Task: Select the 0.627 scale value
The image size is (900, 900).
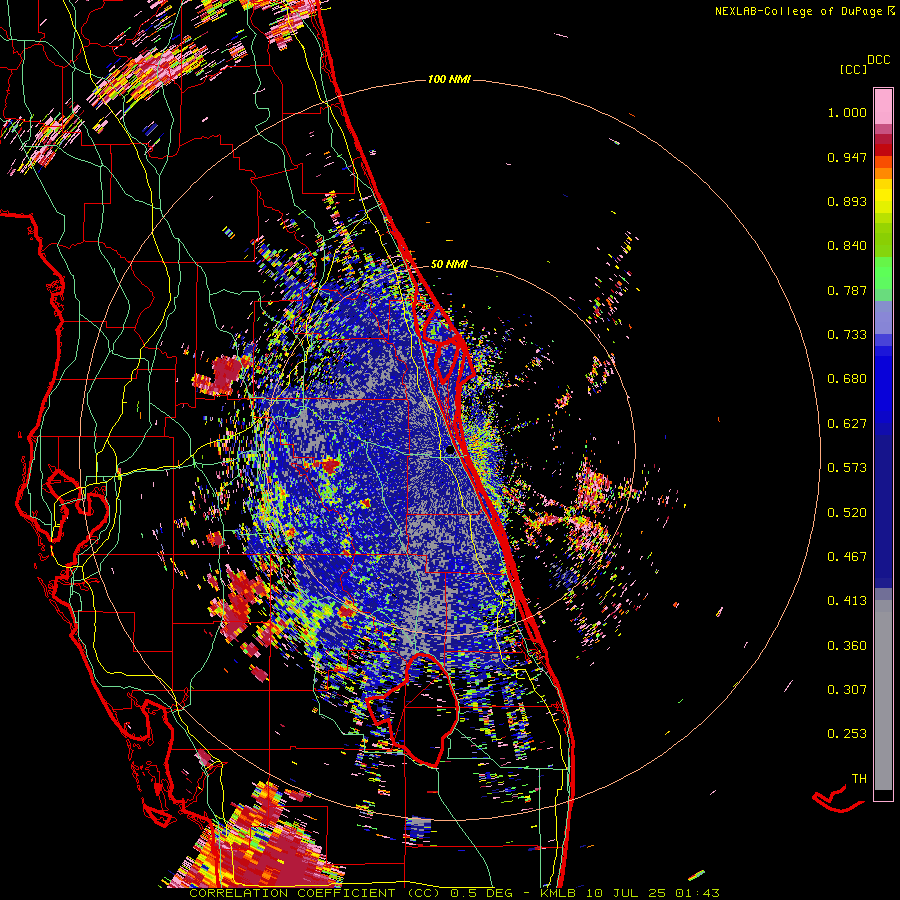Action: pyautogui.click(x=847, y=424)
